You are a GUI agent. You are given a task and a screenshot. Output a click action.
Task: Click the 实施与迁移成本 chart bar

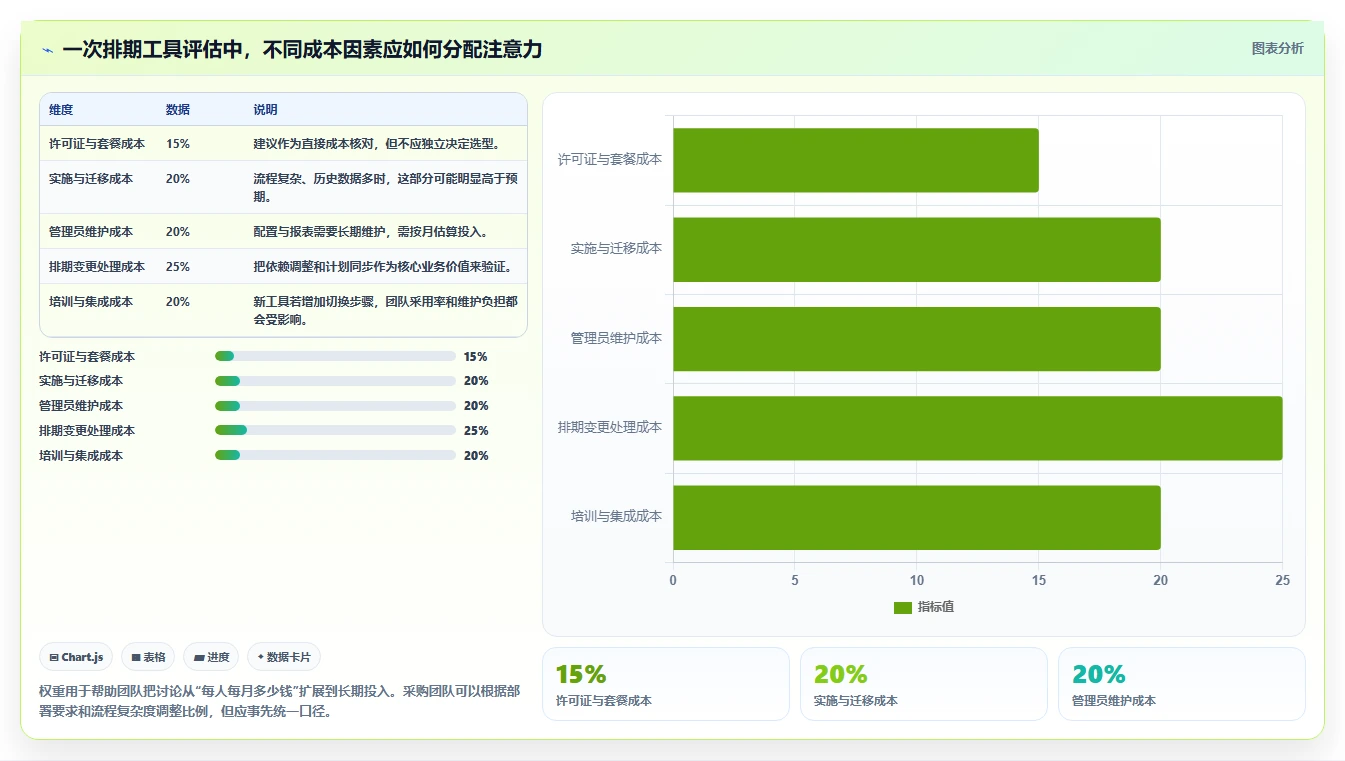click(917, 249)
